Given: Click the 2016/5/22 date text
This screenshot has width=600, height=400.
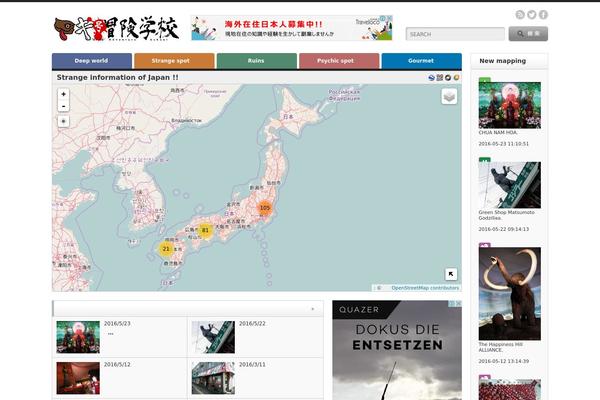Looking at the screenshot, I should pyautogui.click(x=252, y=323).
